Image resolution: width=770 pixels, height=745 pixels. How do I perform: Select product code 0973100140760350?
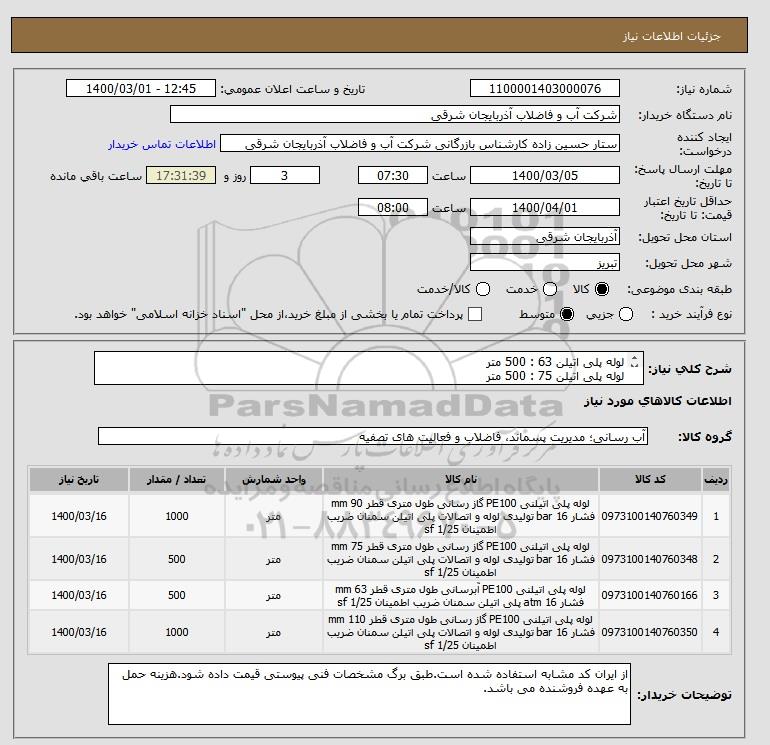coord(649,632)
